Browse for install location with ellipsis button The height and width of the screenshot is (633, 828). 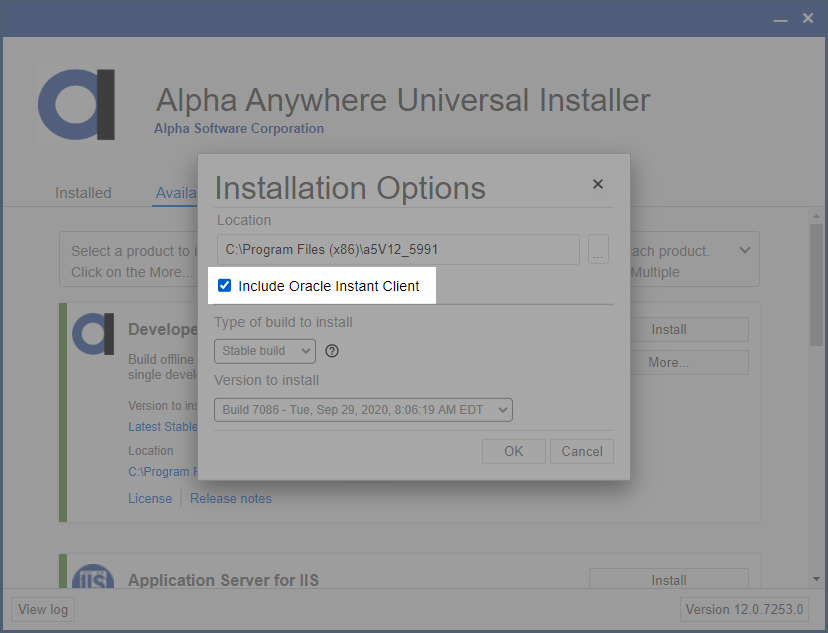598,249
